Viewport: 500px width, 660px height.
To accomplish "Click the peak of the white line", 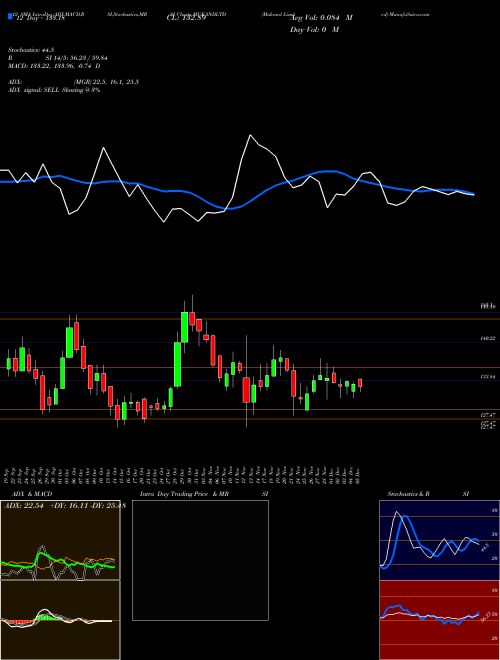I will [250, 135].
